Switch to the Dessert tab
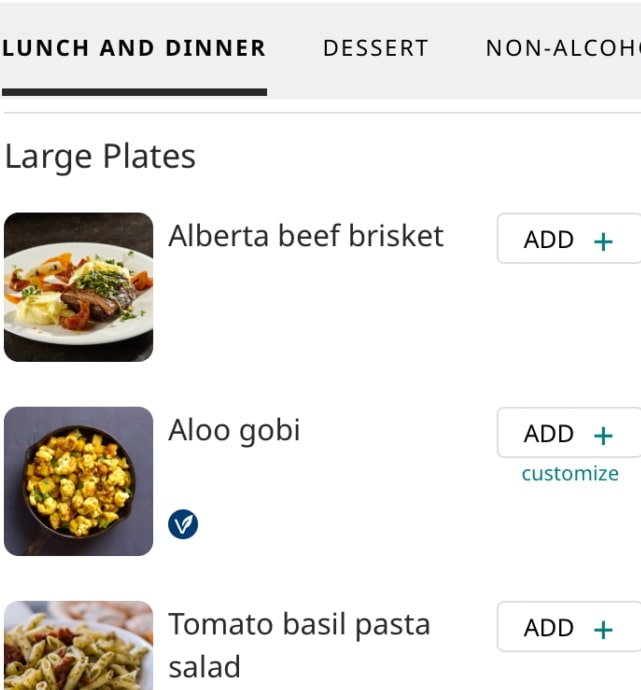The width and height of the screenshot is (641, 690). [x=375, y=48]
